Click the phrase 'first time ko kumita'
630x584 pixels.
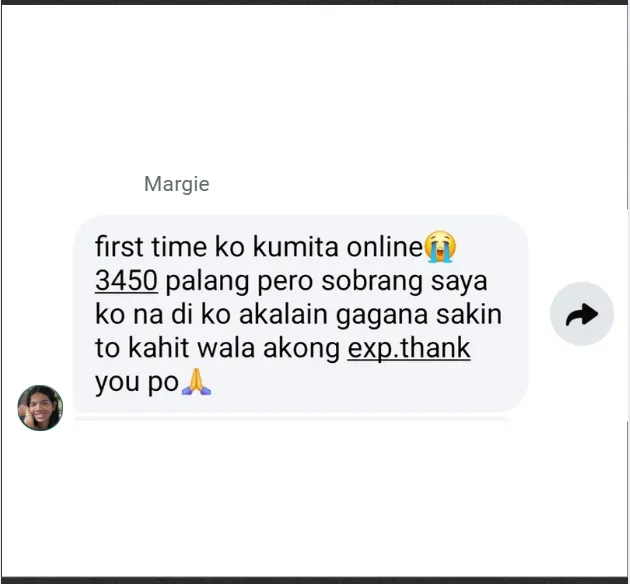pyautogui.click(x=217, y=247)
